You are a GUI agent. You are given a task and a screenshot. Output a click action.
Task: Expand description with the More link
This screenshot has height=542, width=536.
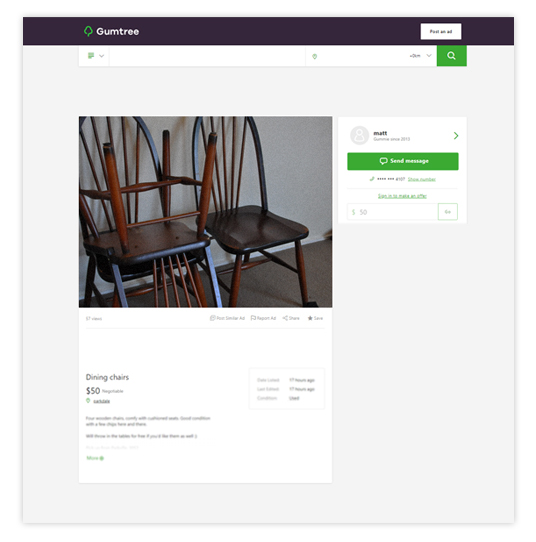(95, 458)
